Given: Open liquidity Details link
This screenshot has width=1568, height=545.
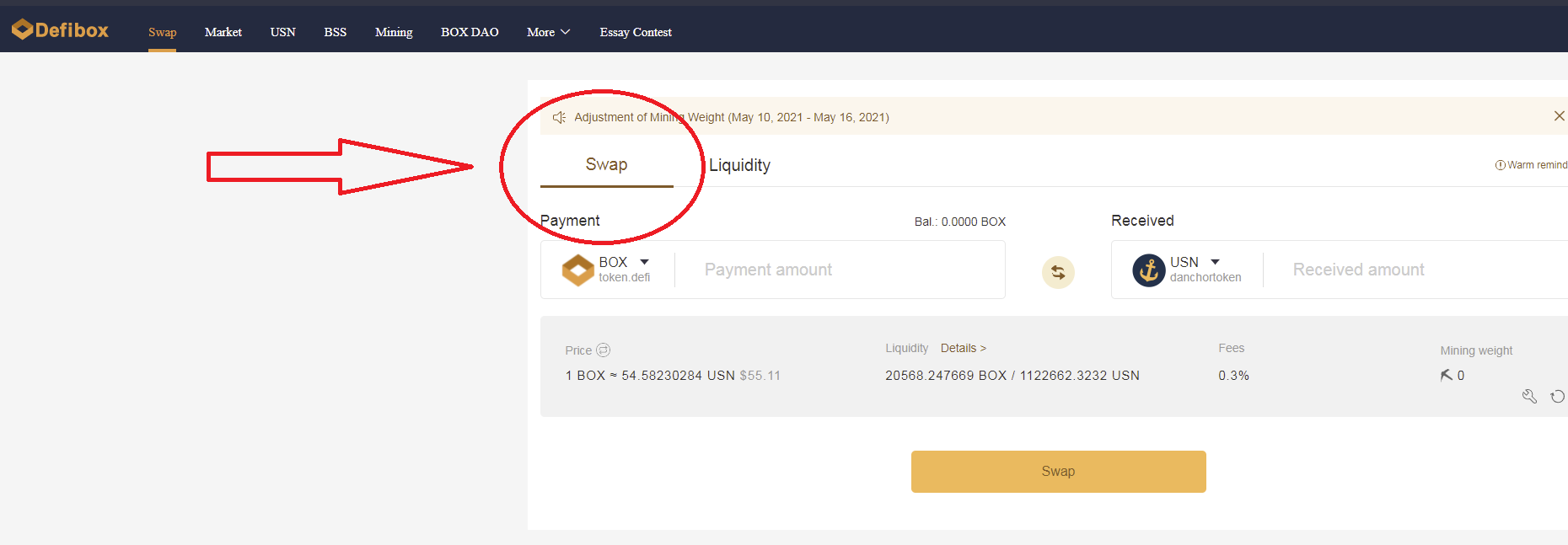Looking at the screenshot, I should (963, 348).
